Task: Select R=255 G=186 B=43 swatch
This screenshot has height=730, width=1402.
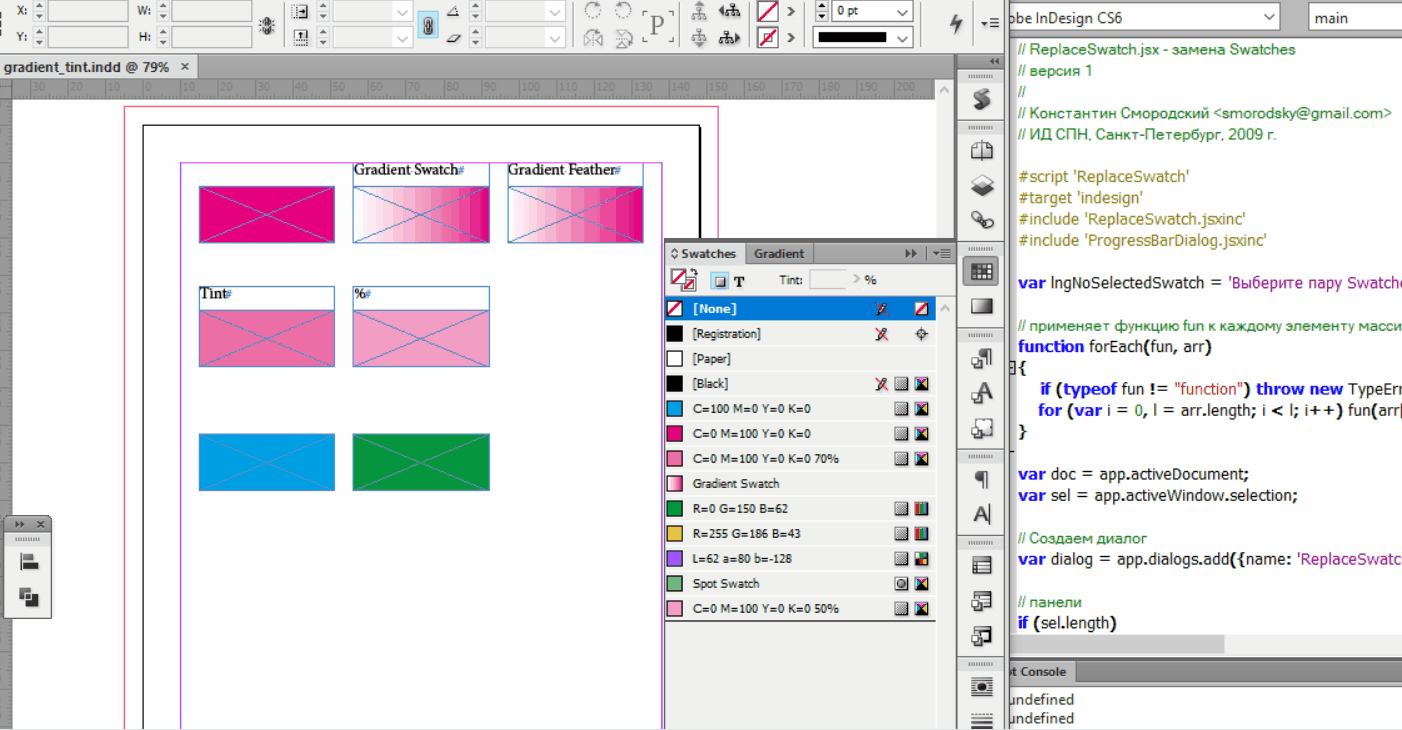Action: click(x=800, y=533)
